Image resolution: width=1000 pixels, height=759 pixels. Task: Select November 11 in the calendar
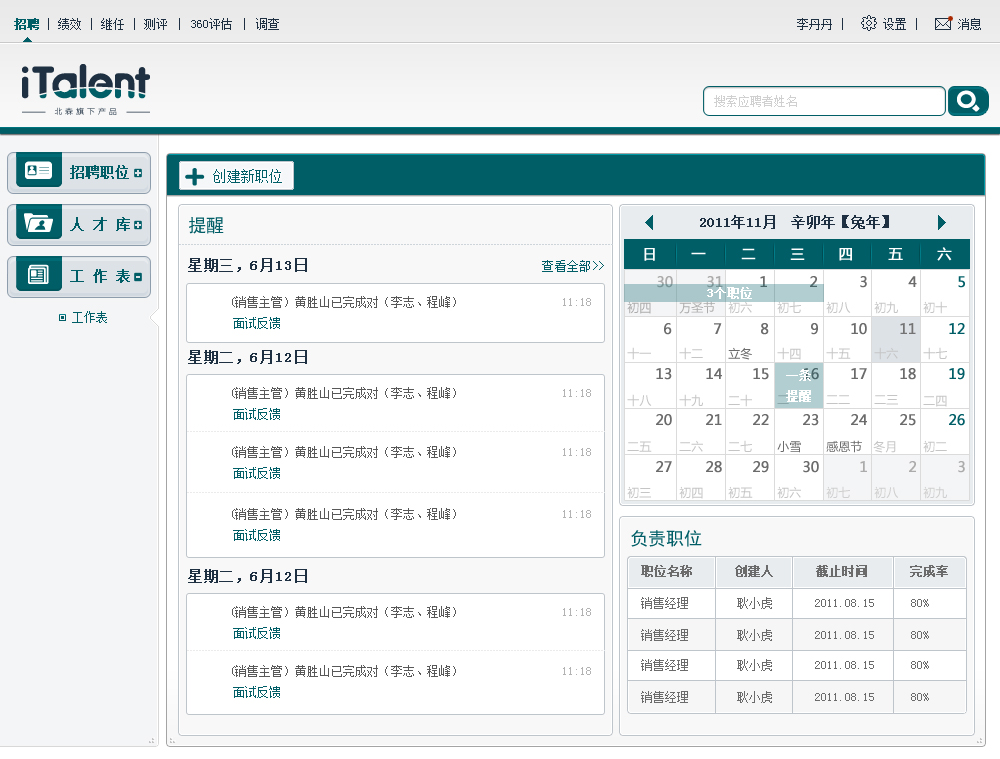pyautogui.click(x=896, y=340)
